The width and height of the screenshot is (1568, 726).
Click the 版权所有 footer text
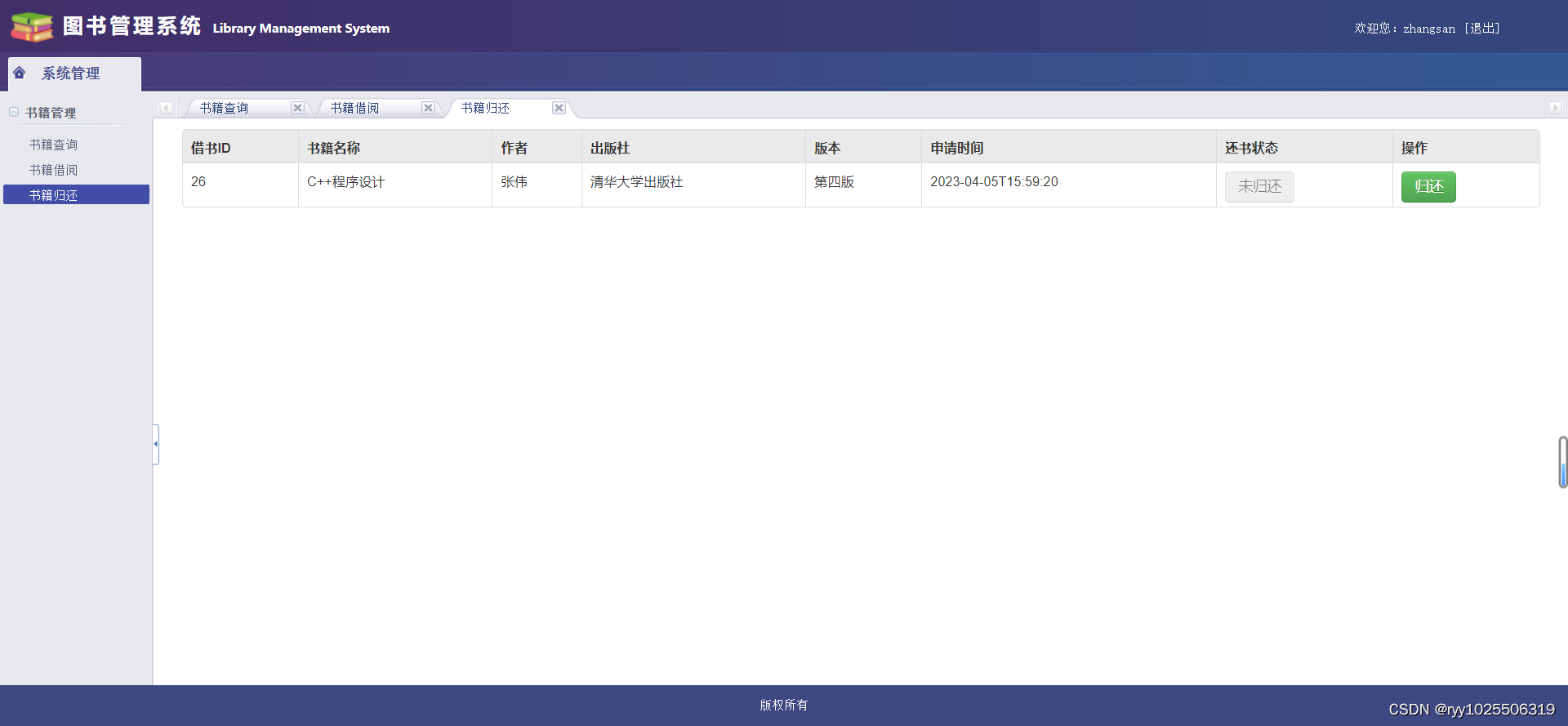[x=784, y=705]
